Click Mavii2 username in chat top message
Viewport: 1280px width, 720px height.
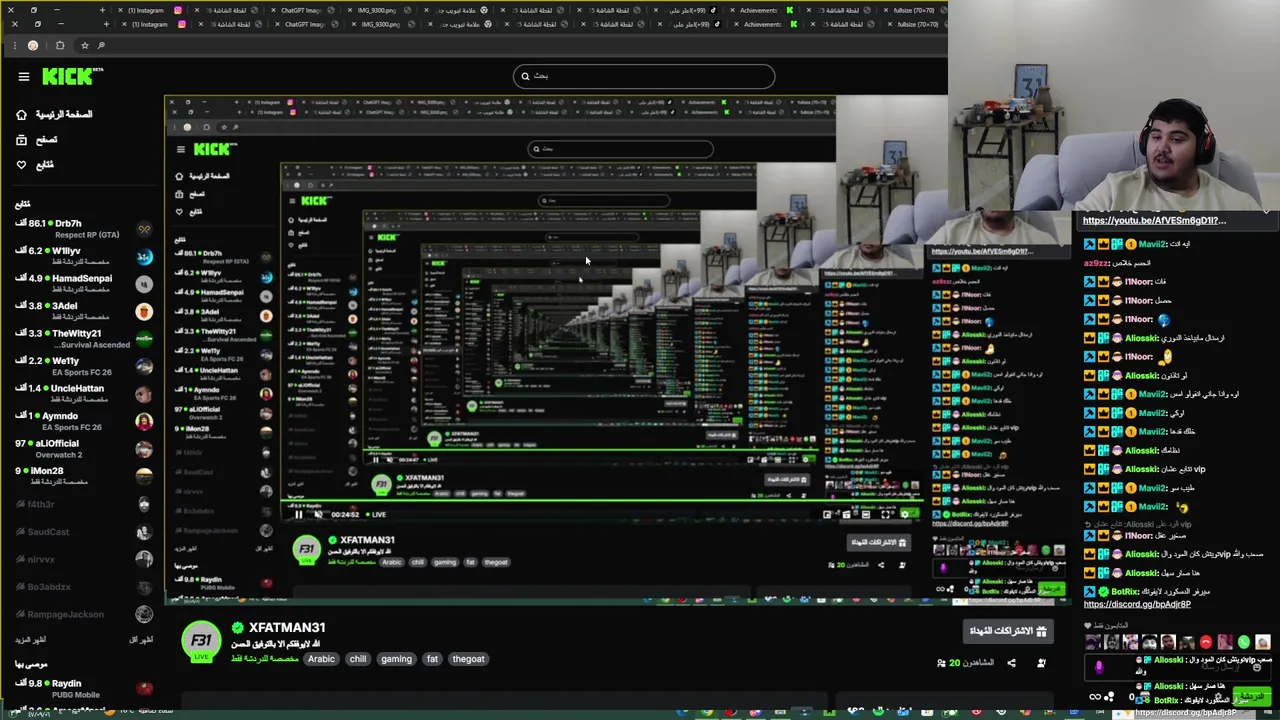[x=1152, y=244]
